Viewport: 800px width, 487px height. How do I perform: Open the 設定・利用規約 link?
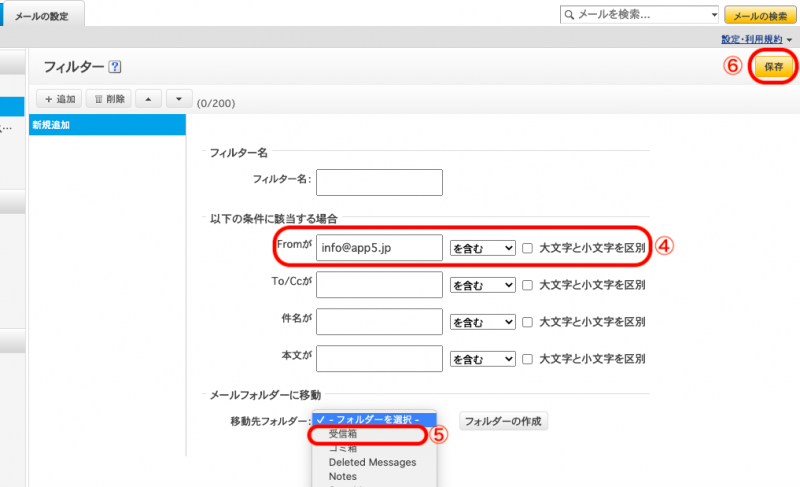point(752,39)
